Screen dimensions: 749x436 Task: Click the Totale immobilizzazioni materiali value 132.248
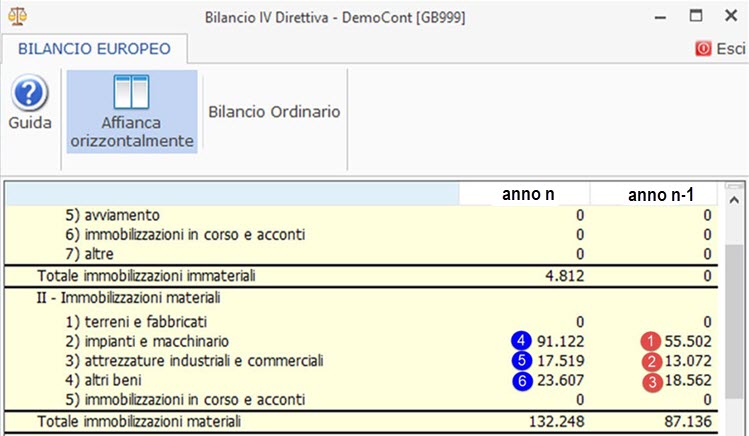(x=556, y=422)
